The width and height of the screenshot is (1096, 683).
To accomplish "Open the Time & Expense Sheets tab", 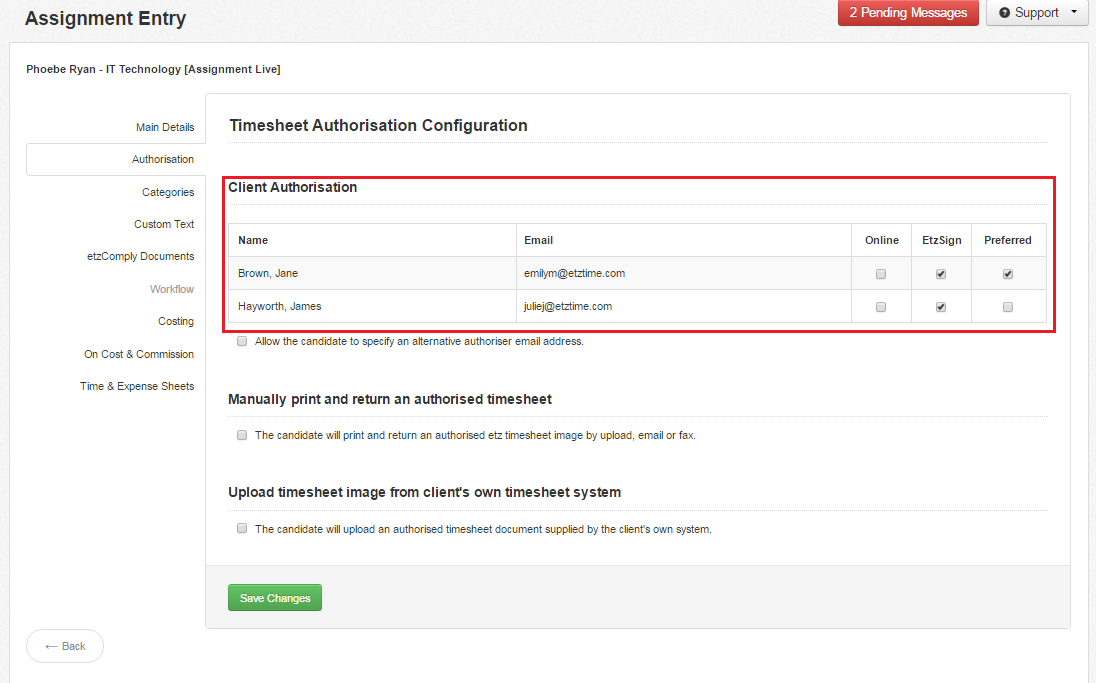I will point(137,387).
